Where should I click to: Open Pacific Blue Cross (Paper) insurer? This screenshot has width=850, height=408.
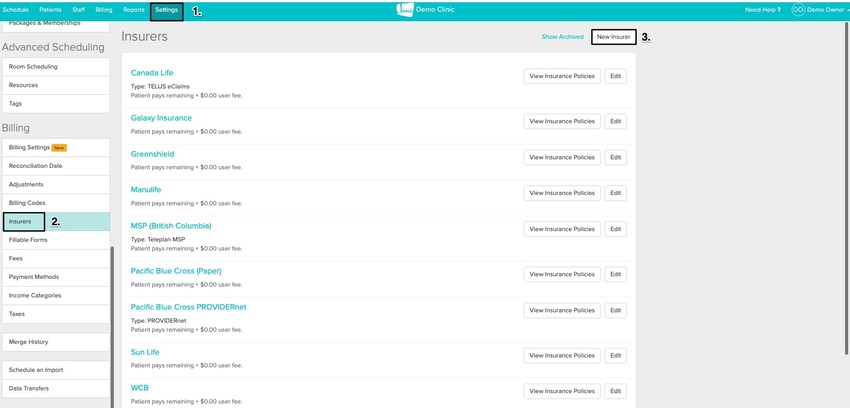[176, 271]
